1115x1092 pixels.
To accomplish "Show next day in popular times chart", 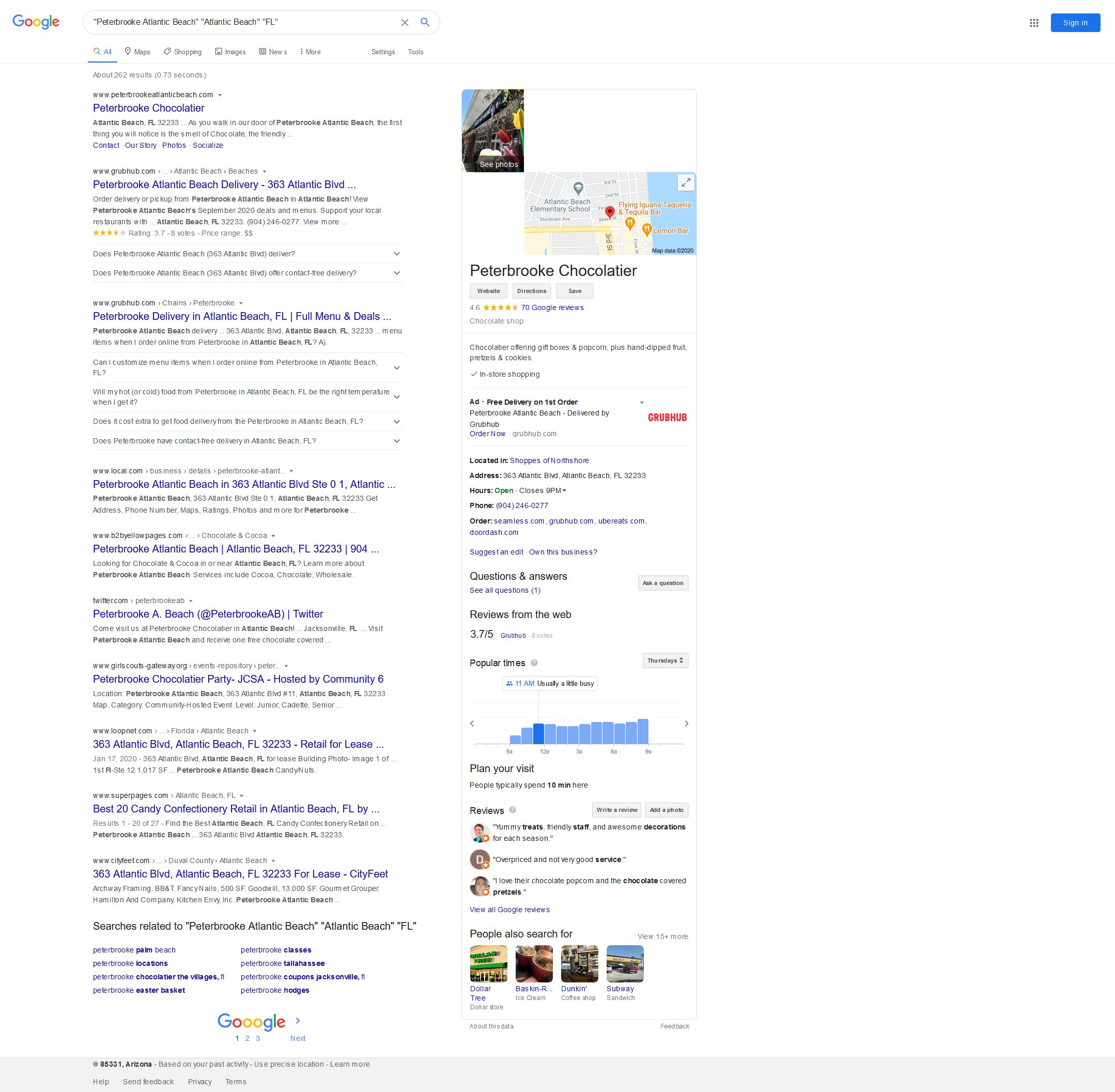I will [x=686, y=724].
